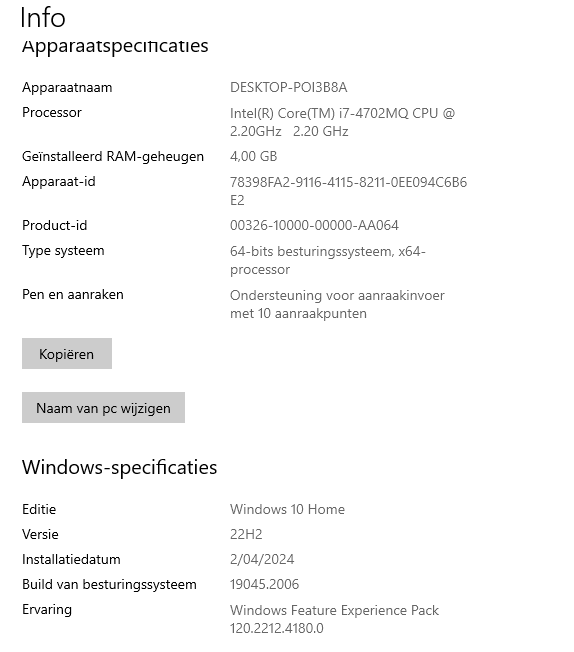
Task: Click the Apparaatnaam label
Action: click(x=67, y=87)
